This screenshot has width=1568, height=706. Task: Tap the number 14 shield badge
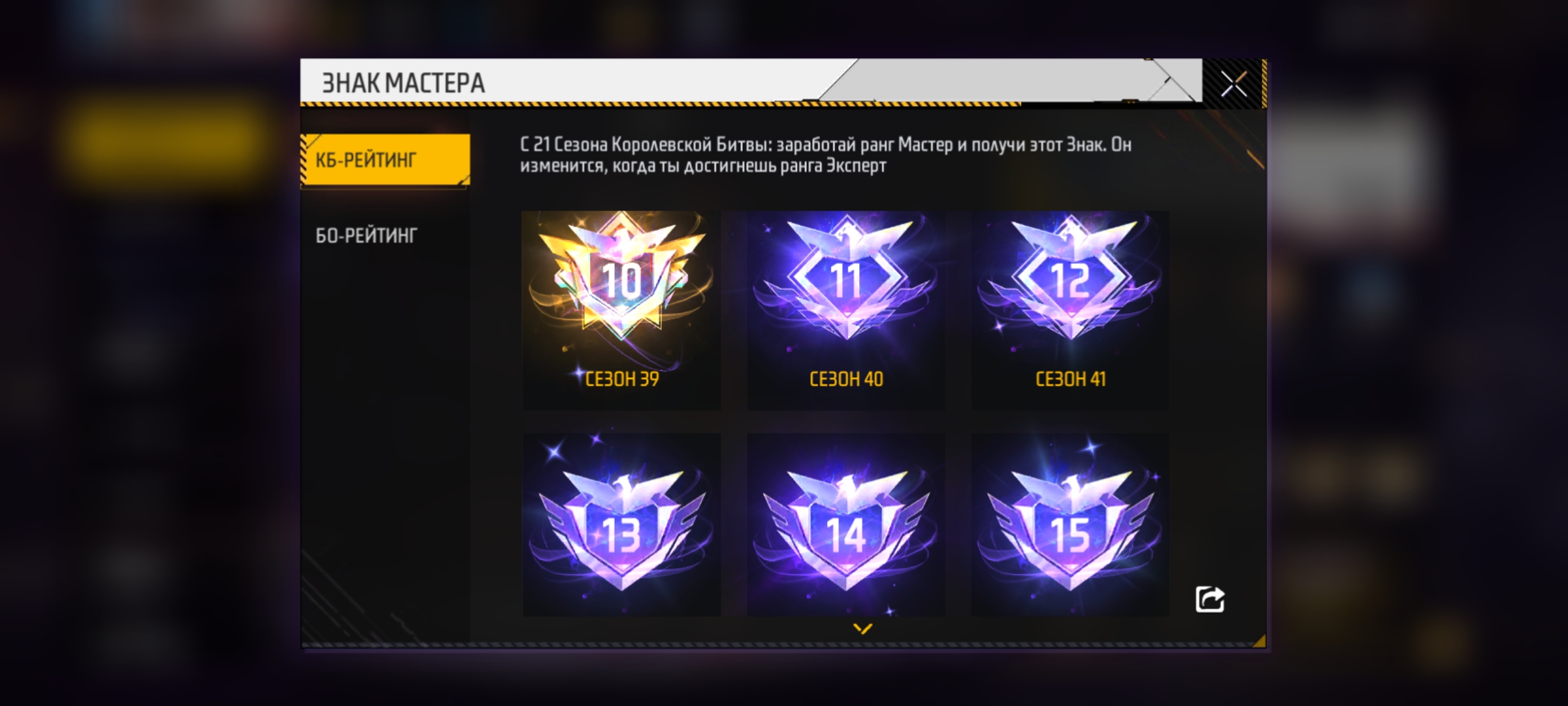click(x=846, y=525)
